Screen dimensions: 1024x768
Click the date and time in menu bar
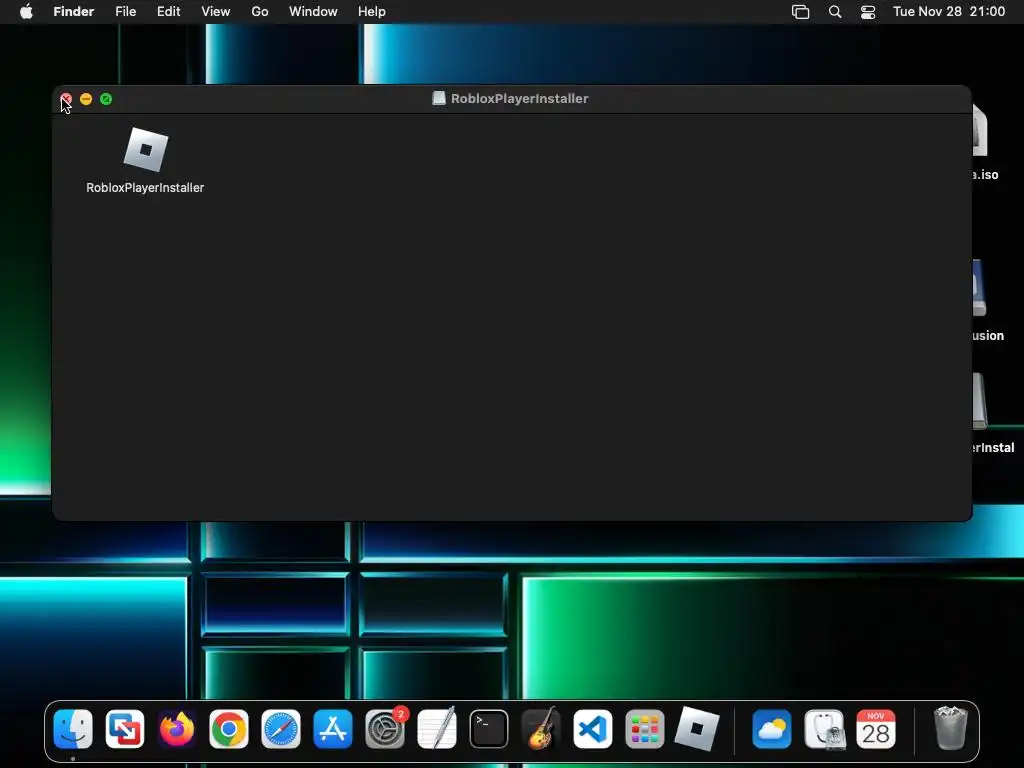[x=949, y=12]
